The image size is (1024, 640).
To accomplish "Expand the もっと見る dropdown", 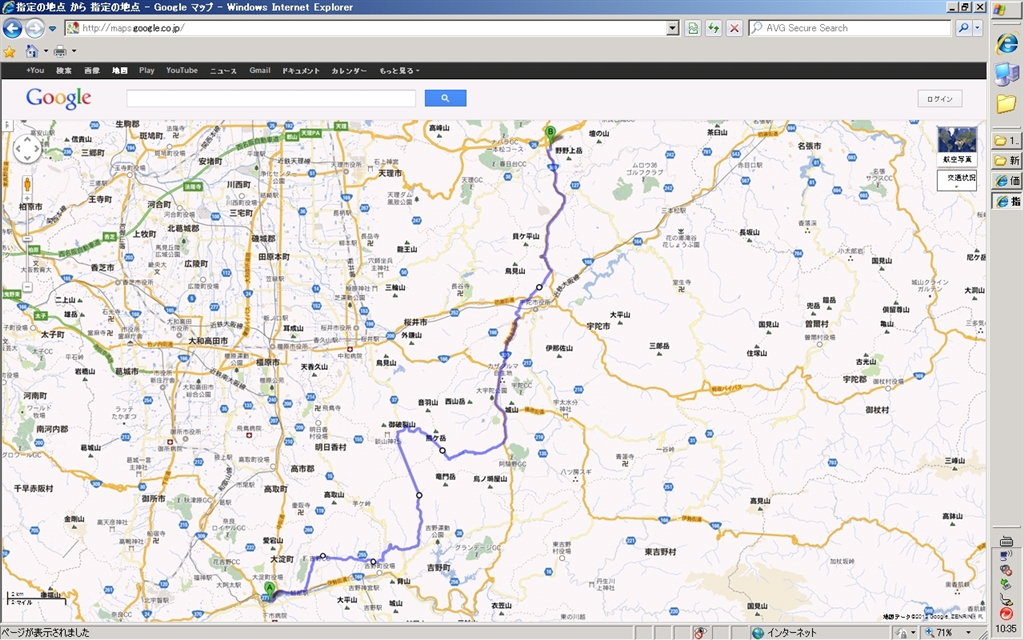I will pos(399,71).
